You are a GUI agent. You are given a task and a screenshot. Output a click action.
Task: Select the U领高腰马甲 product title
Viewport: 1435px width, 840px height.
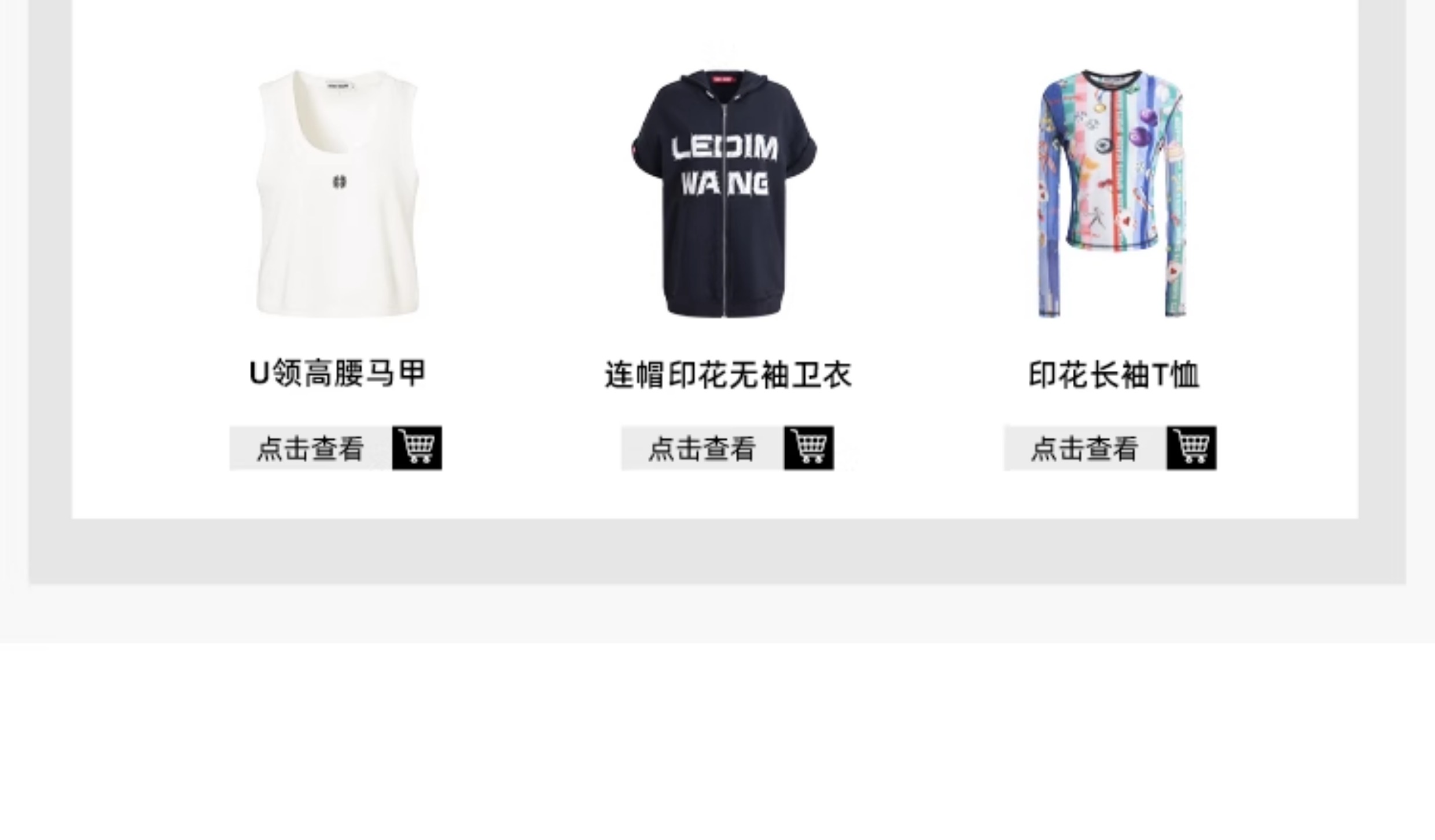point(337,373)
